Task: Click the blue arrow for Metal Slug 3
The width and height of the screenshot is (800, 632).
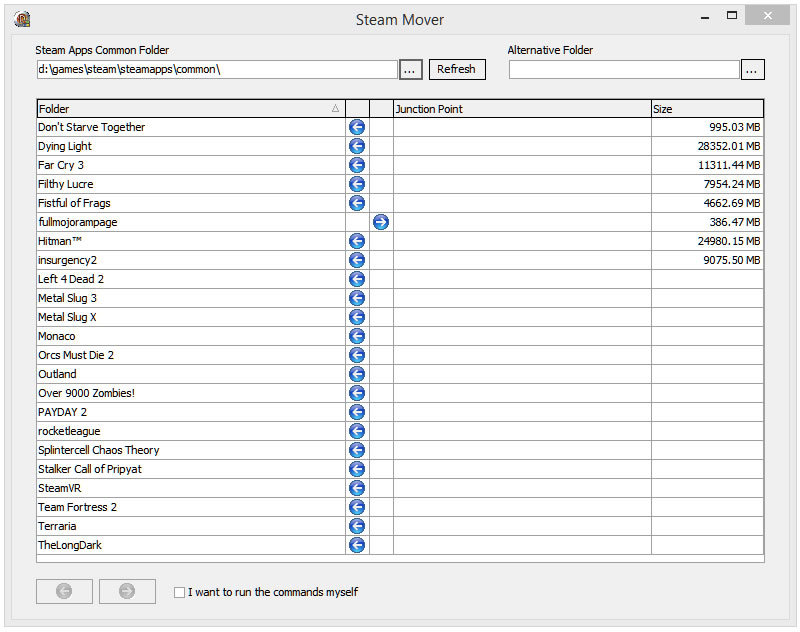Action: coord(357,298)
